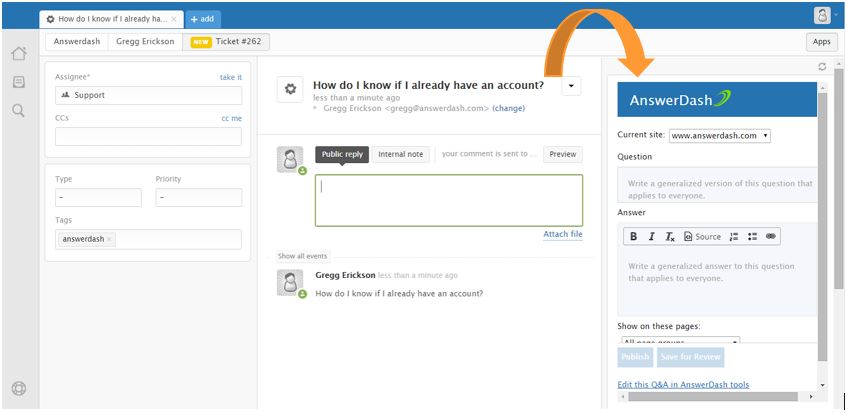This screenshot has height=413, width=846.
Task: Click the AnswerDash logo banner
Action: click(718, 99)
